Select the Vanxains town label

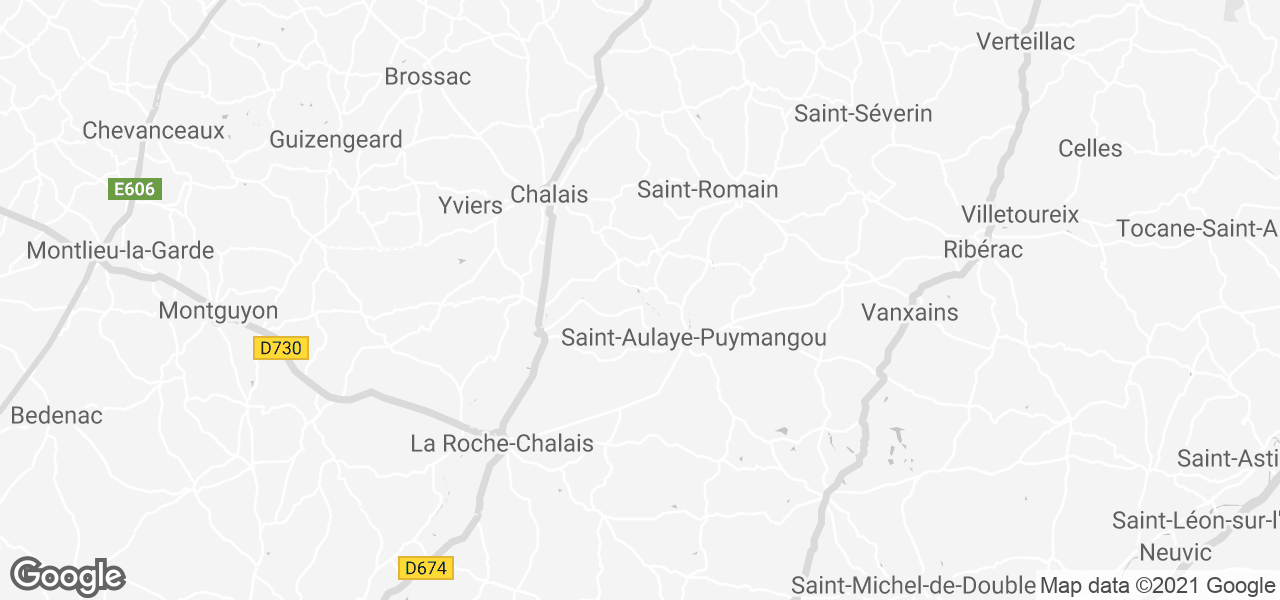click(x=910, y=313)
